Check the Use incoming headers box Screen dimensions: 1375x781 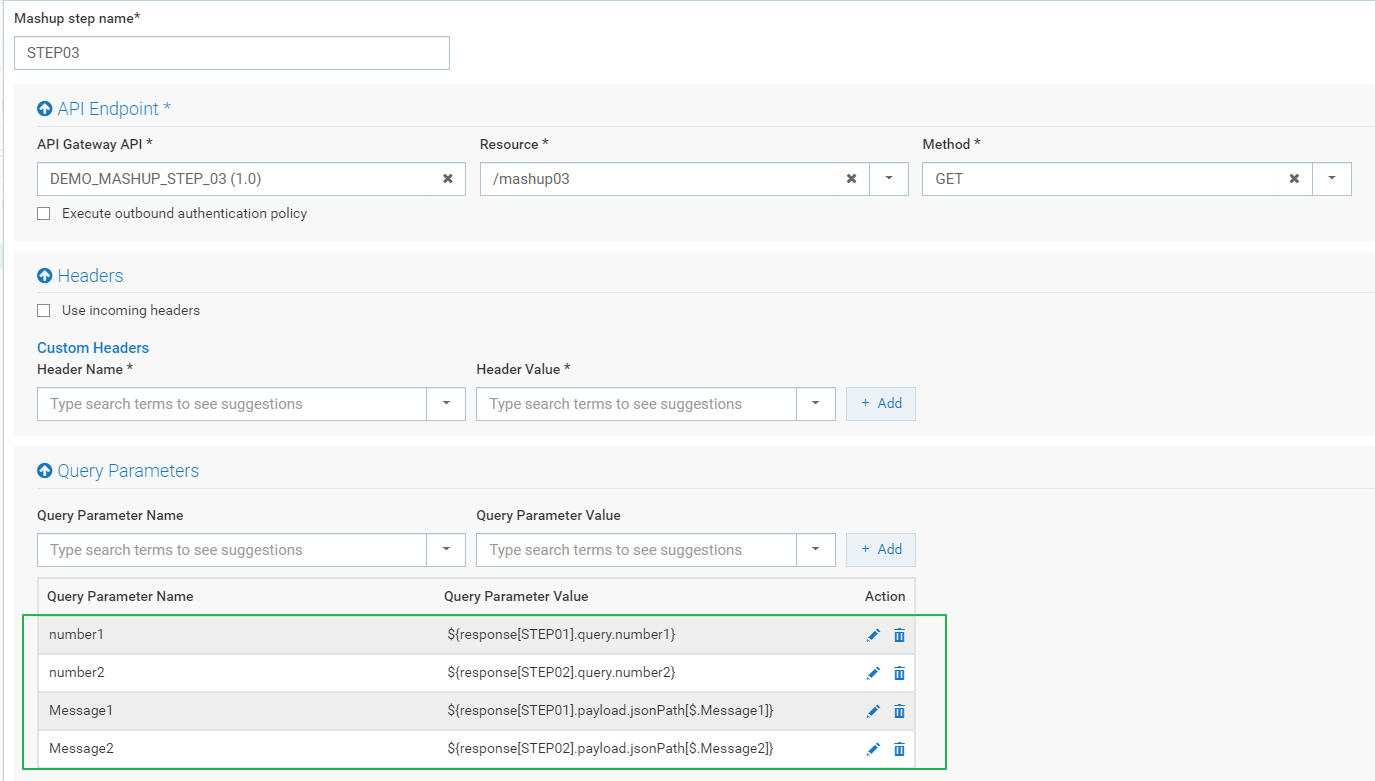(44, 311)
